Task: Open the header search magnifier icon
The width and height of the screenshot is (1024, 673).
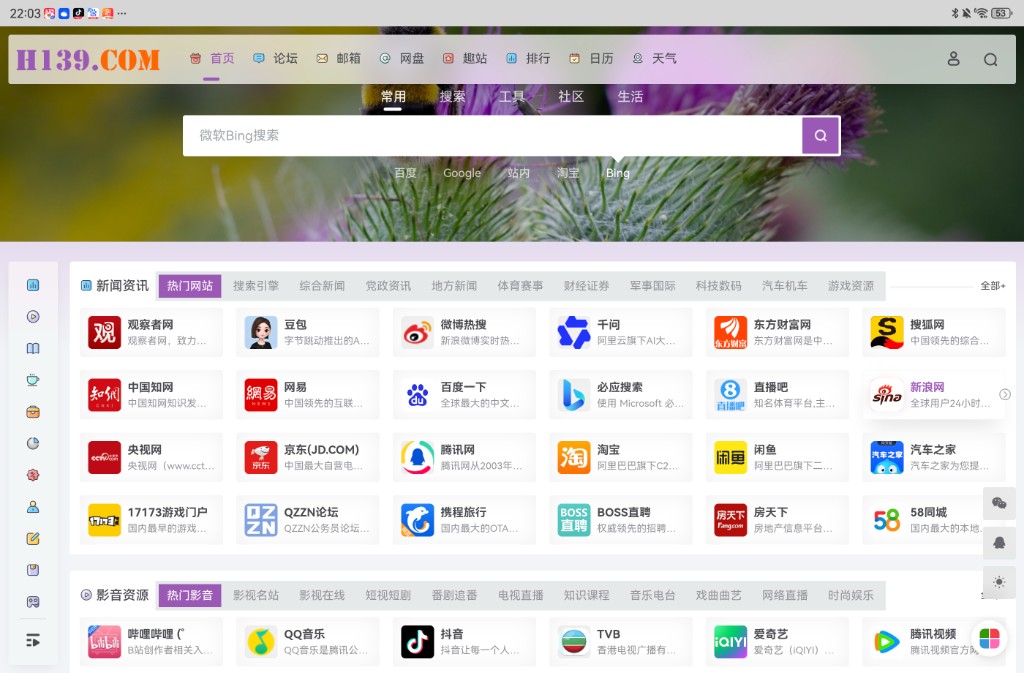Action: (991, 59)
